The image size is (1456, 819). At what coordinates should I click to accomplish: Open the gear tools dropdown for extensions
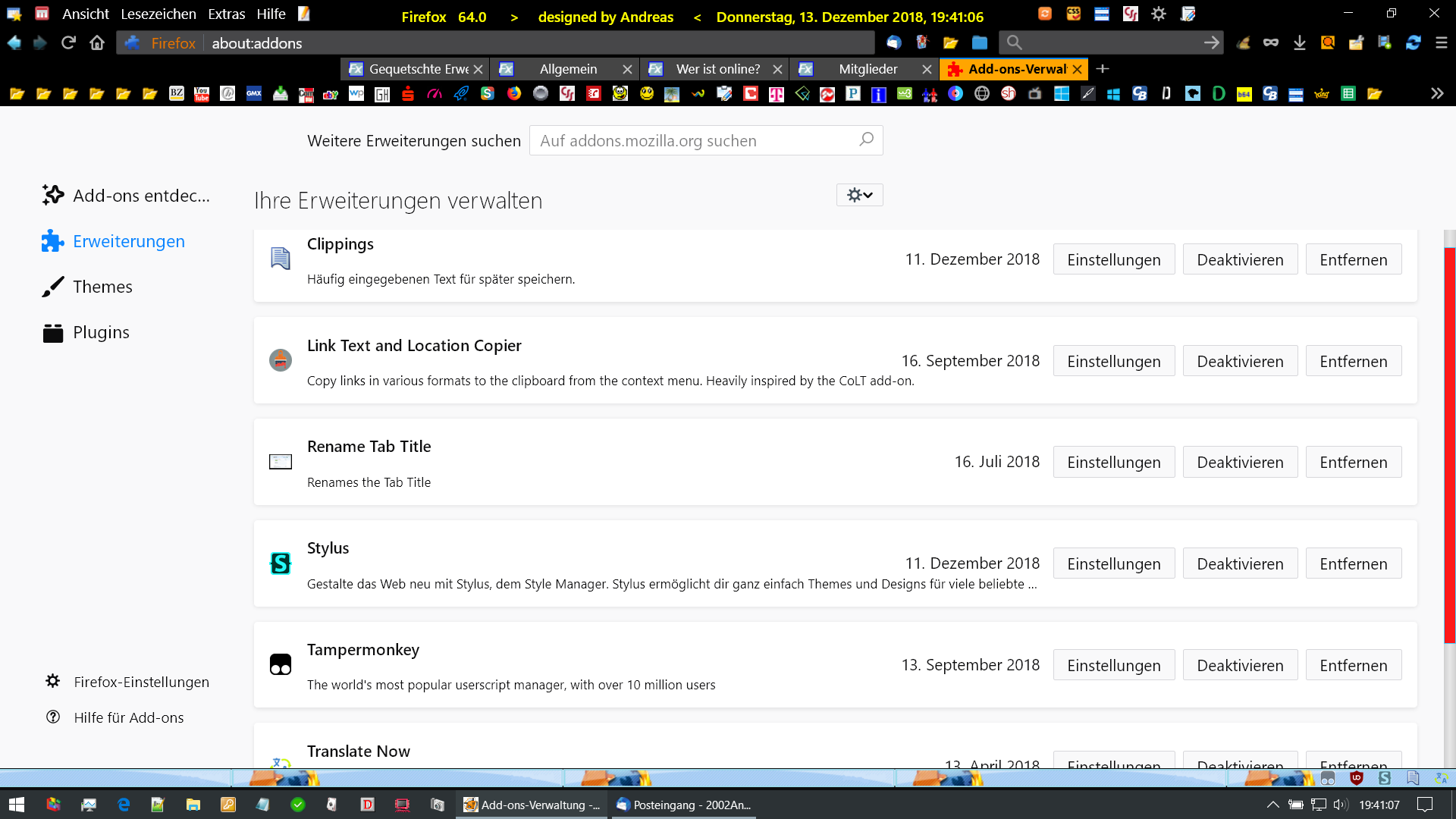point(859,195)
